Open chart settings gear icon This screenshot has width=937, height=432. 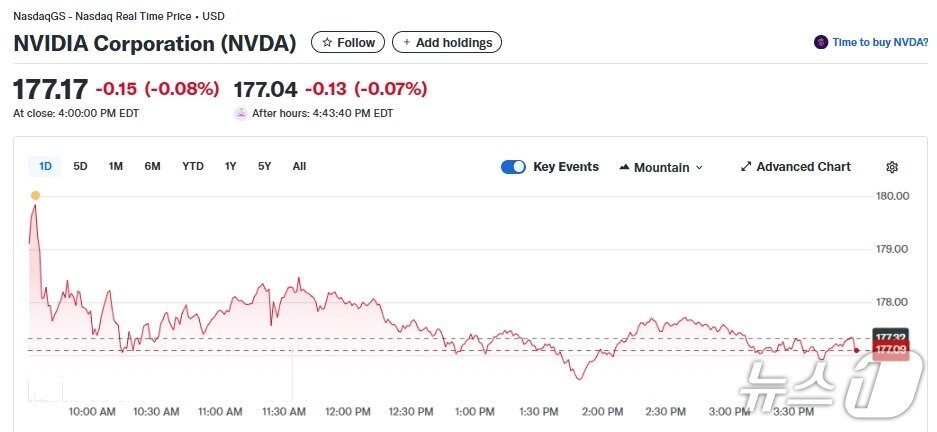892,167
